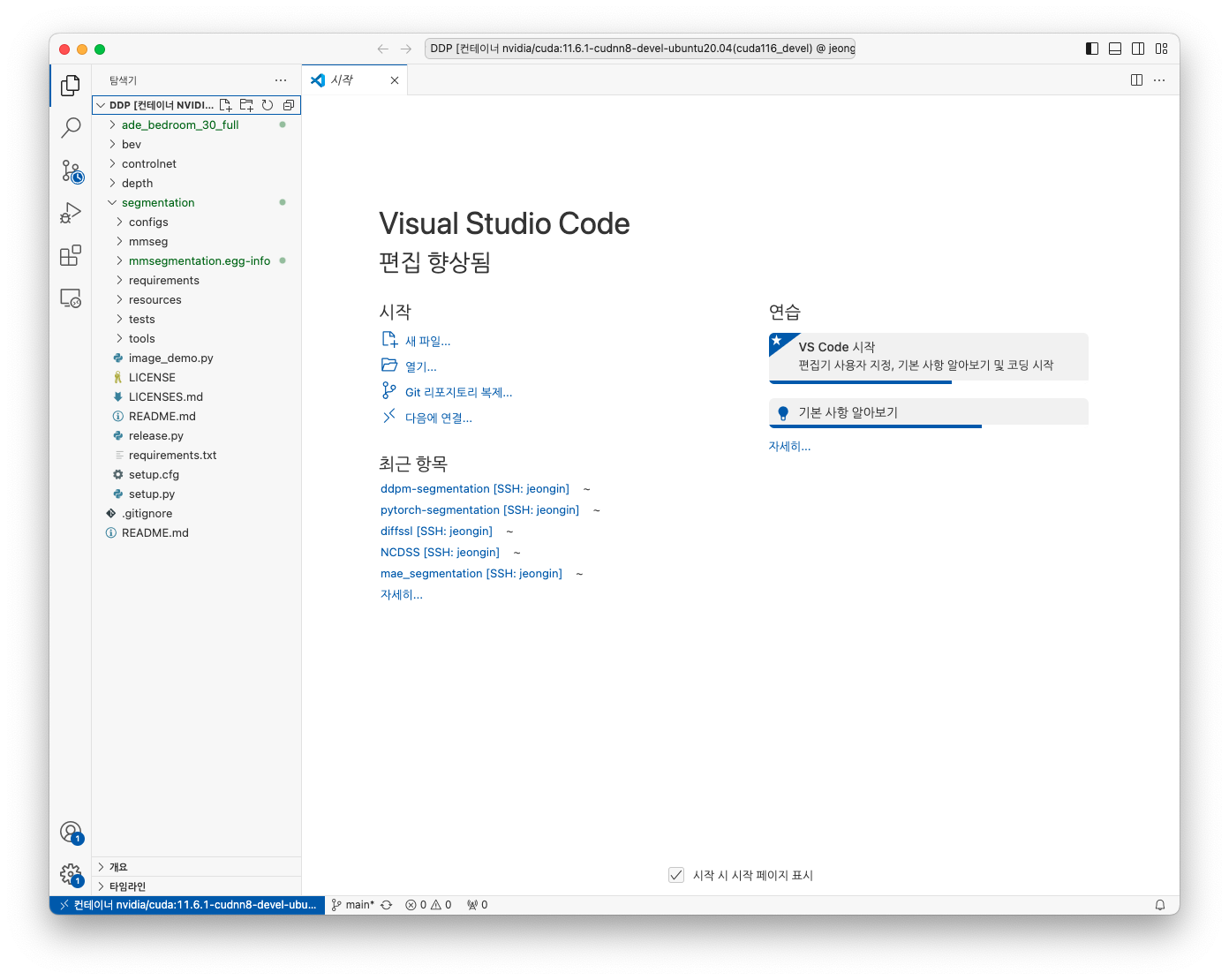Expand the controlnet folder

[196, 163]
